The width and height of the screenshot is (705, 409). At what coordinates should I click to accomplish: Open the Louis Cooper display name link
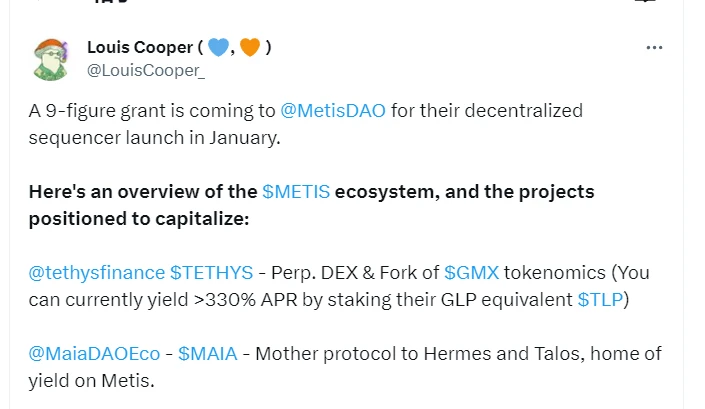click(139, 47)
